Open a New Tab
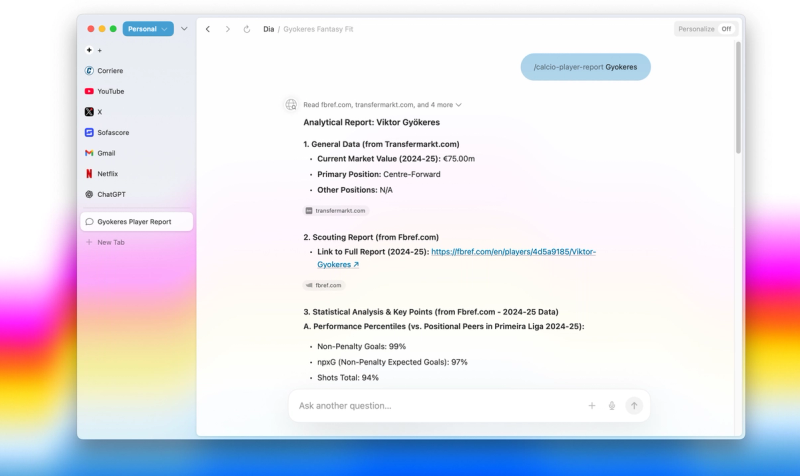800x476 pixels. tap(105, 242)
